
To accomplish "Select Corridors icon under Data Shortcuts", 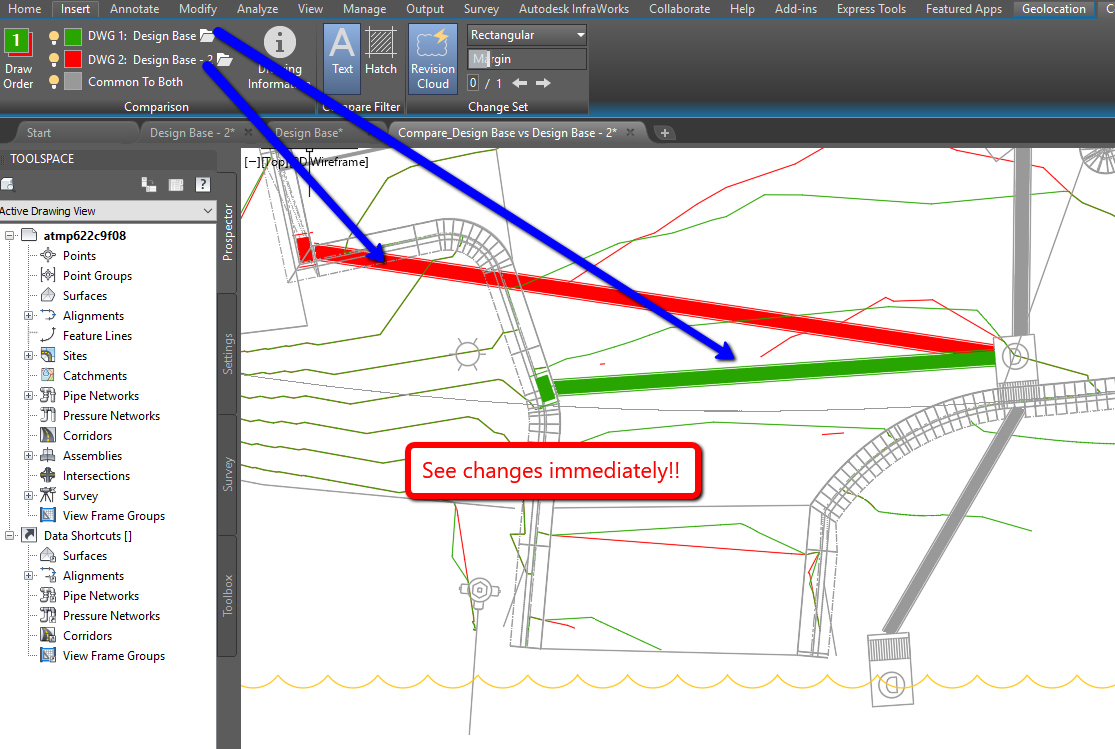I will pos(48,635).
